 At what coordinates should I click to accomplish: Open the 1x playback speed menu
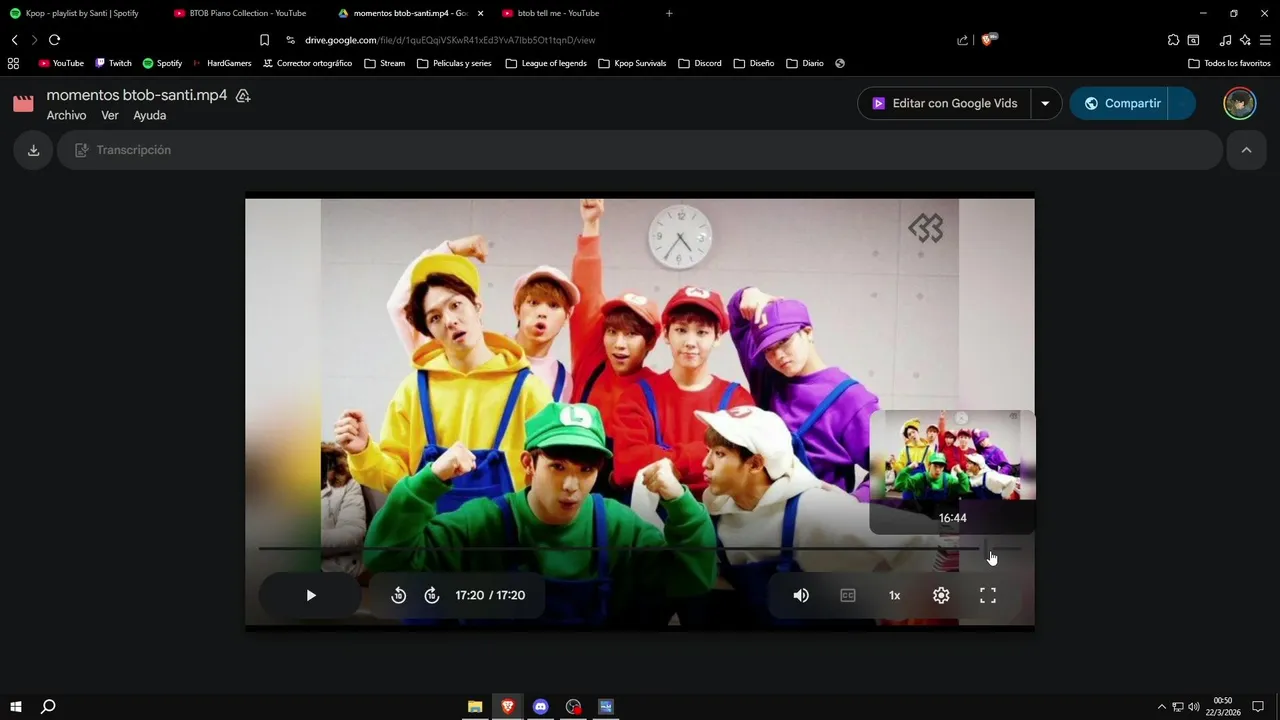tap(895, 595)
